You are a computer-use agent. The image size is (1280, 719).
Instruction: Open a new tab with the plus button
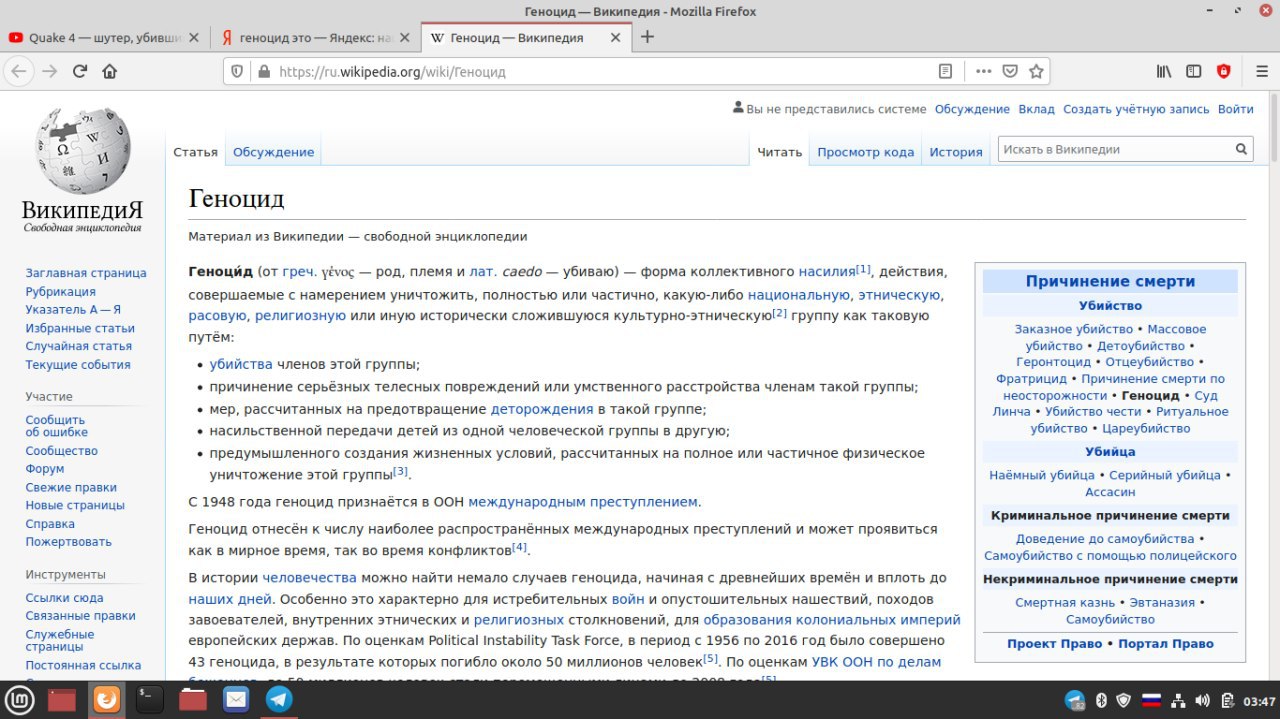coord(647,37)
